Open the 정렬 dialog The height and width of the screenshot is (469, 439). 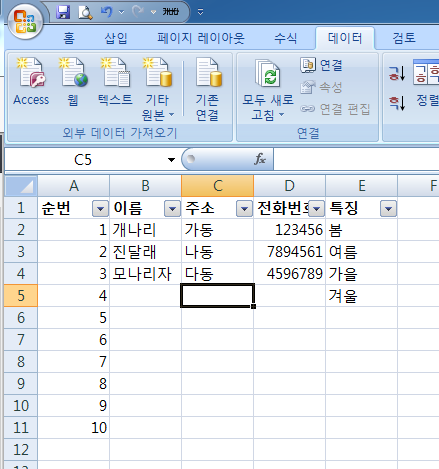point(426,82)
